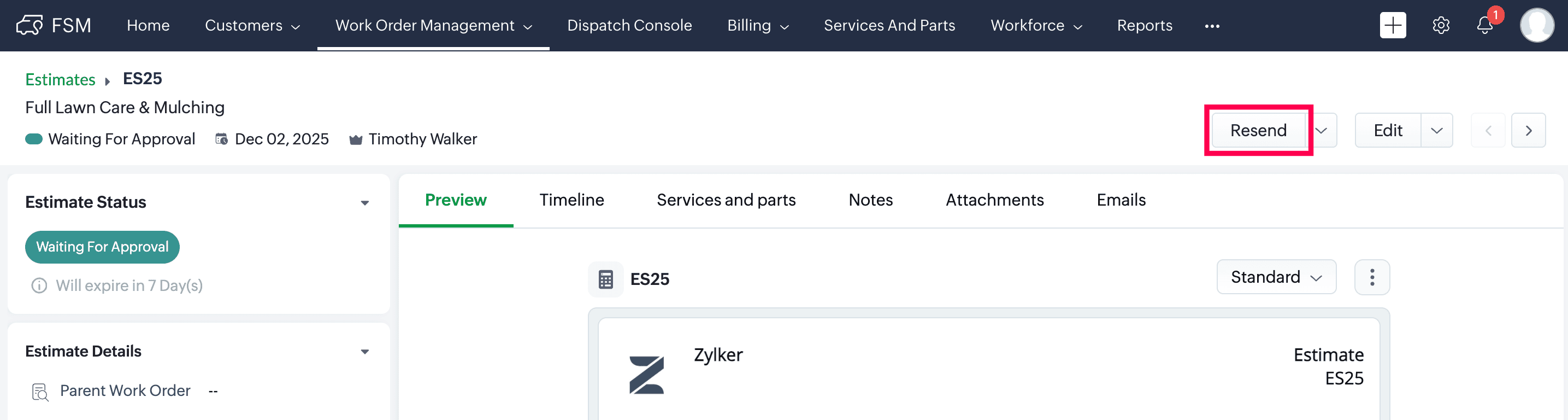Switch to the Services and parts tab
This screenshot has width=1568, height=420.
726,200
